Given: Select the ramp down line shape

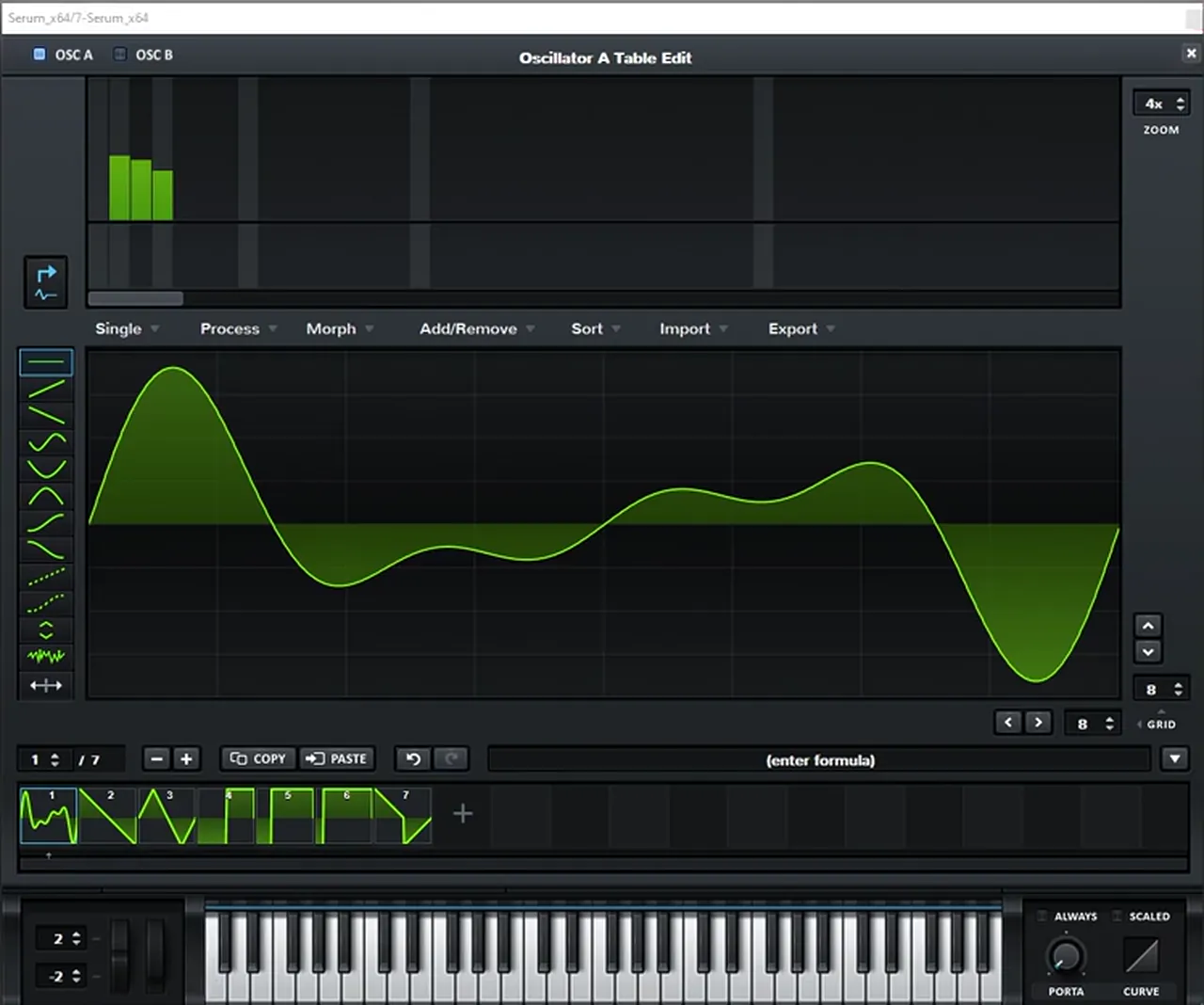Looking at the screenshot, I should point(46,415).
